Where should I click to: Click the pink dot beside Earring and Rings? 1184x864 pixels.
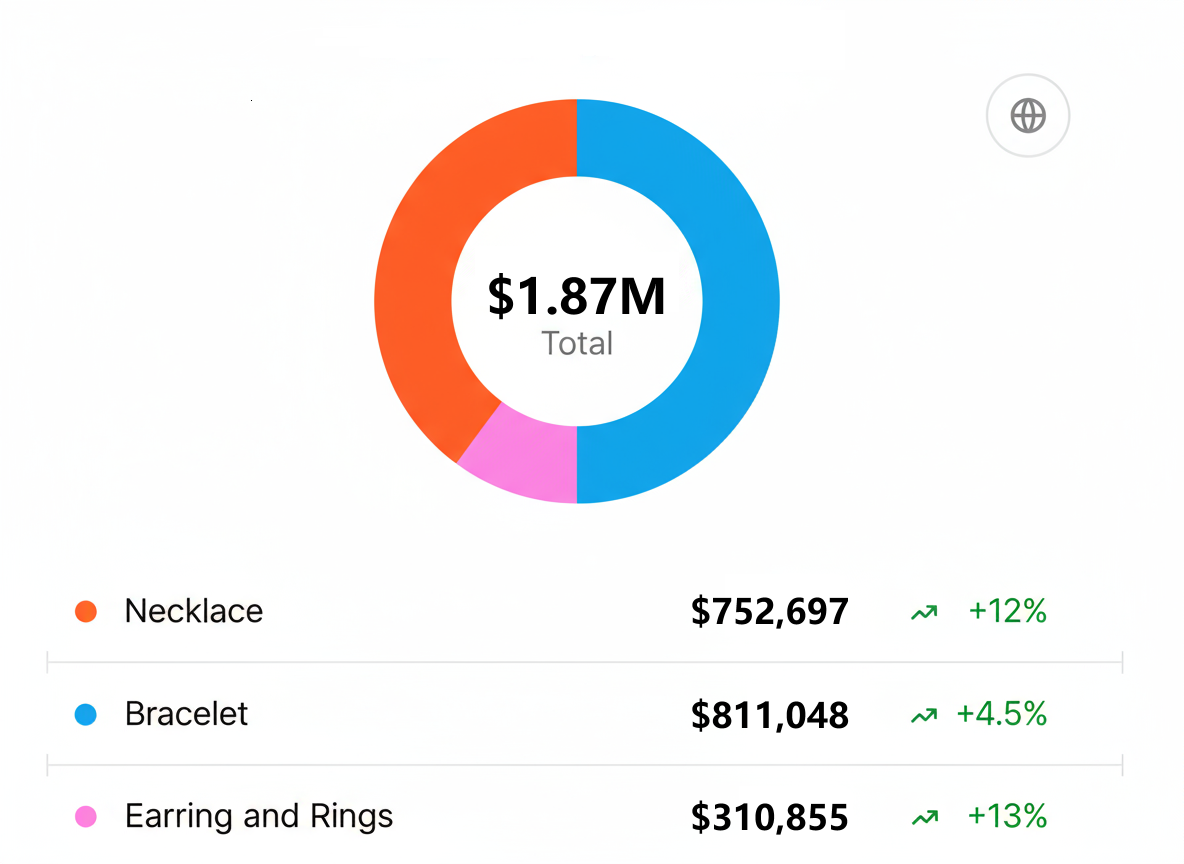coord(86,817)
